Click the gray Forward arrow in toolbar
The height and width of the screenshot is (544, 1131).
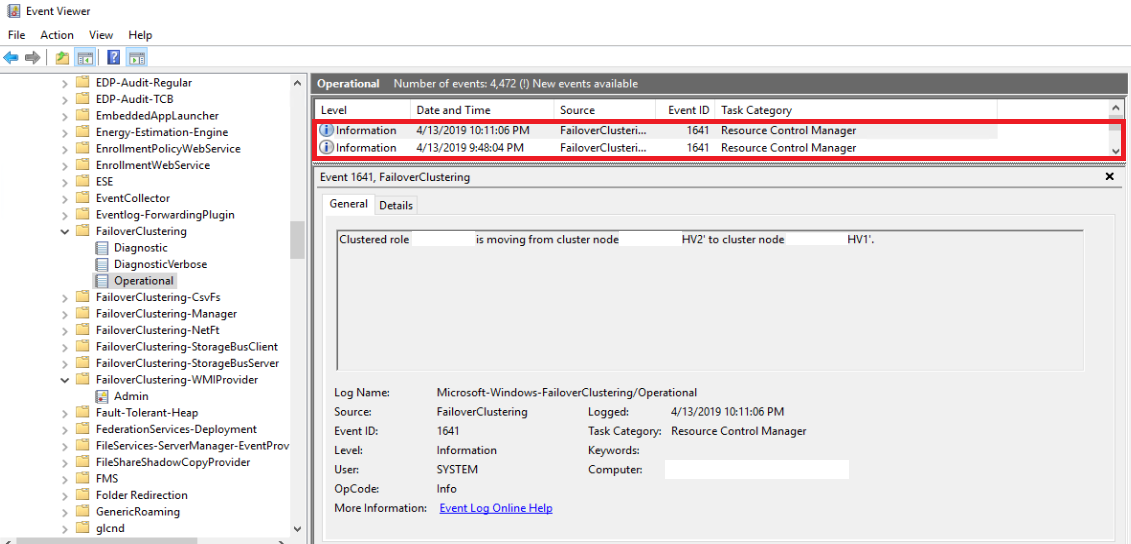click(32, 57)
